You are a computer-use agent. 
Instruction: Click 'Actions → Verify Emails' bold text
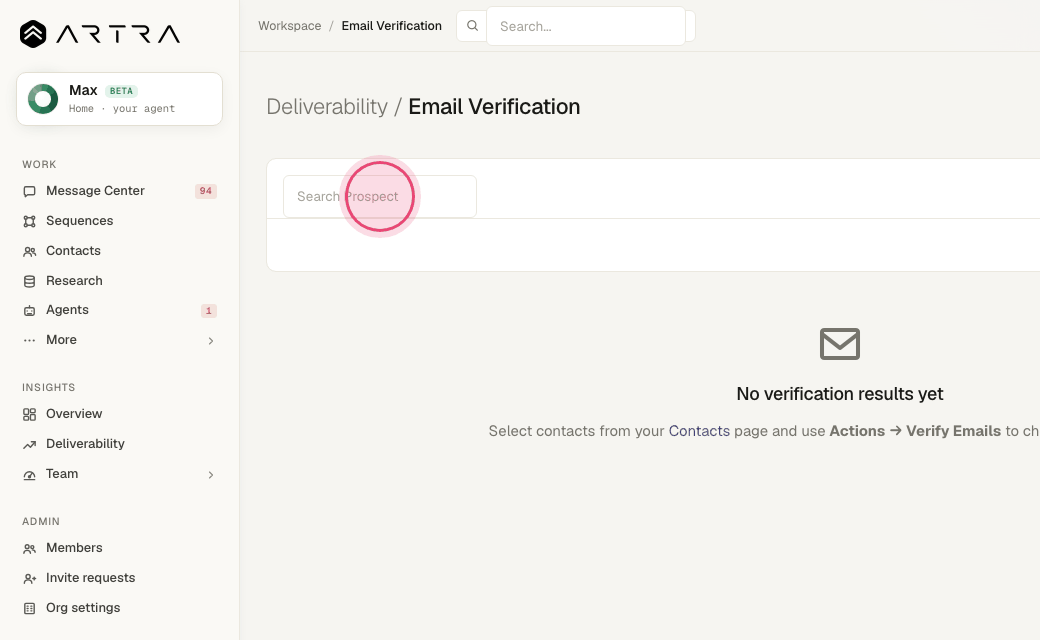[x=915, y=431]
